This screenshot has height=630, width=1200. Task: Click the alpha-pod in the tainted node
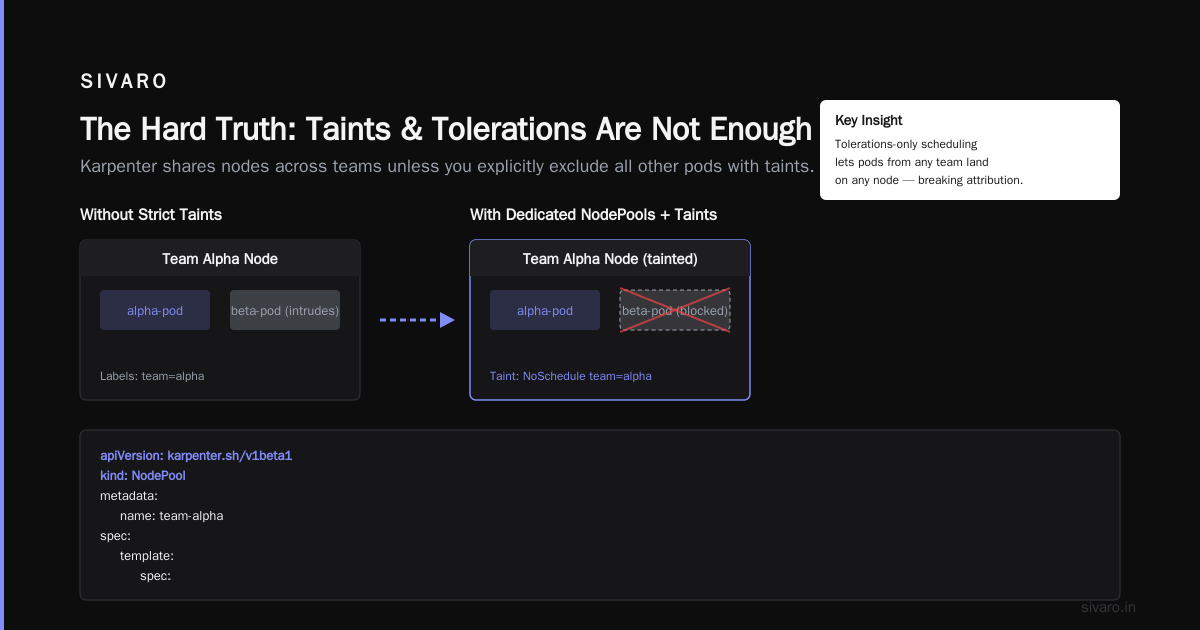545,310
